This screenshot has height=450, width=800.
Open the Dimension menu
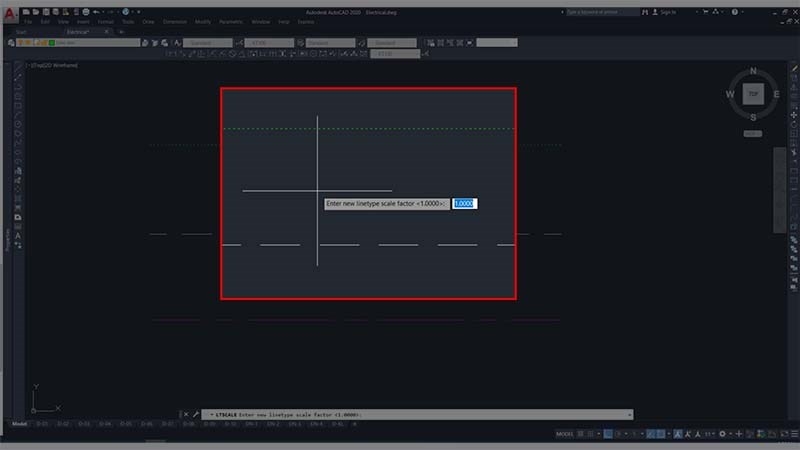pos(174,22)
